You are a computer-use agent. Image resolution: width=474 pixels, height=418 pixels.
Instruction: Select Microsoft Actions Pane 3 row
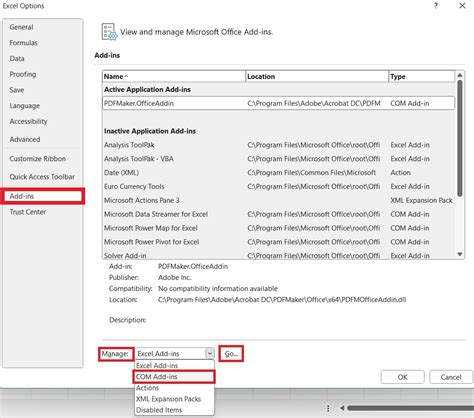pyautogui.click(x=279, y=200)
